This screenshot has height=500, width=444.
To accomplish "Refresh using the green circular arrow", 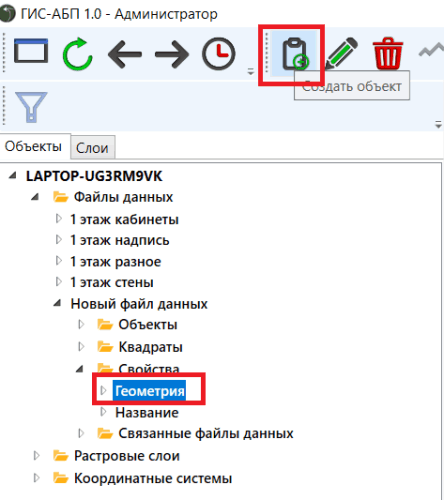I will pyautogui.click(x=77, y=54).
